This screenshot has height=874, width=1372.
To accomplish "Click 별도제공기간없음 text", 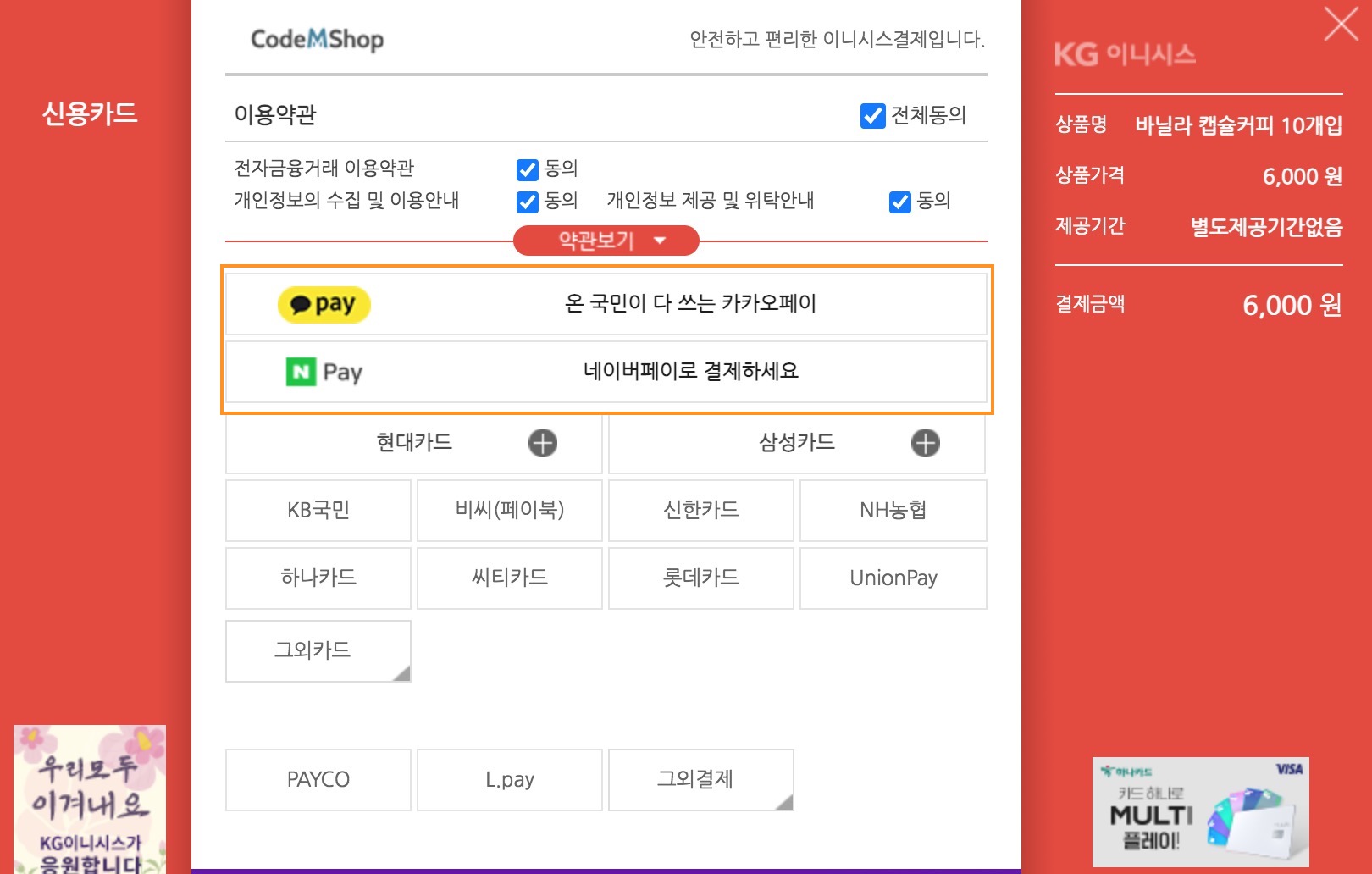I will pos(1266,227).
